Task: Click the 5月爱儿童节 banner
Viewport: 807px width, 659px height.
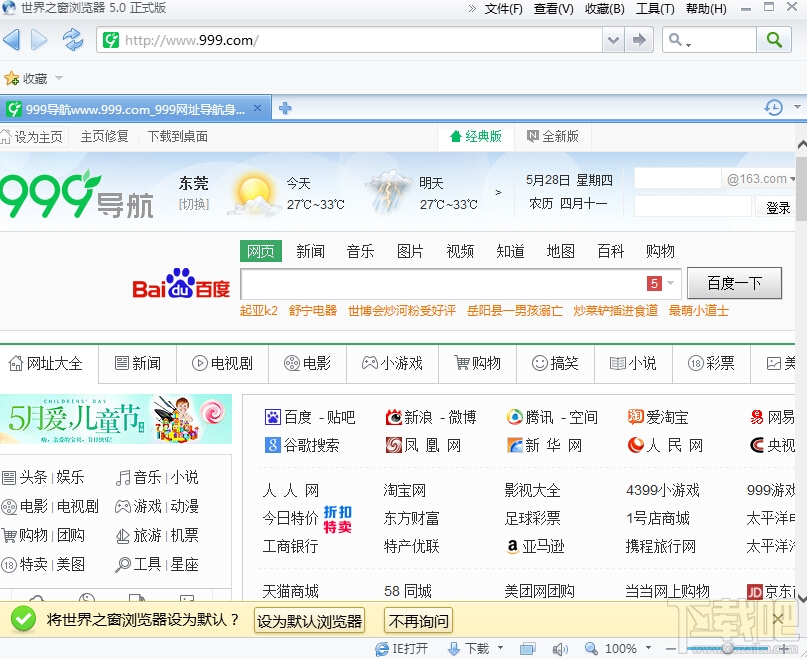Action: click(116, 419)
